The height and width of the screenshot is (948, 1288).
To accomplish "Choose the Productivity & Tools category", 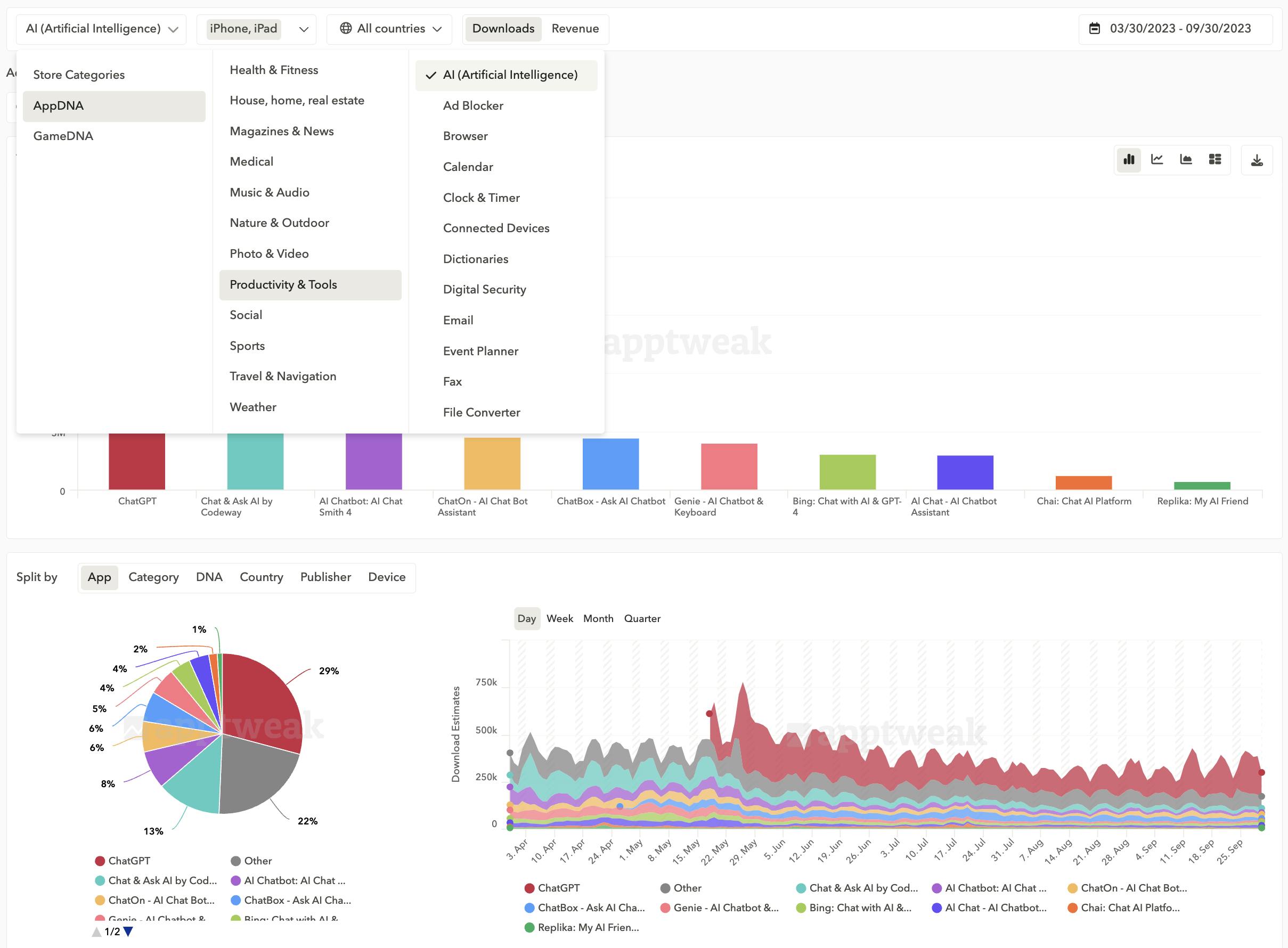I will coord(283,284).
